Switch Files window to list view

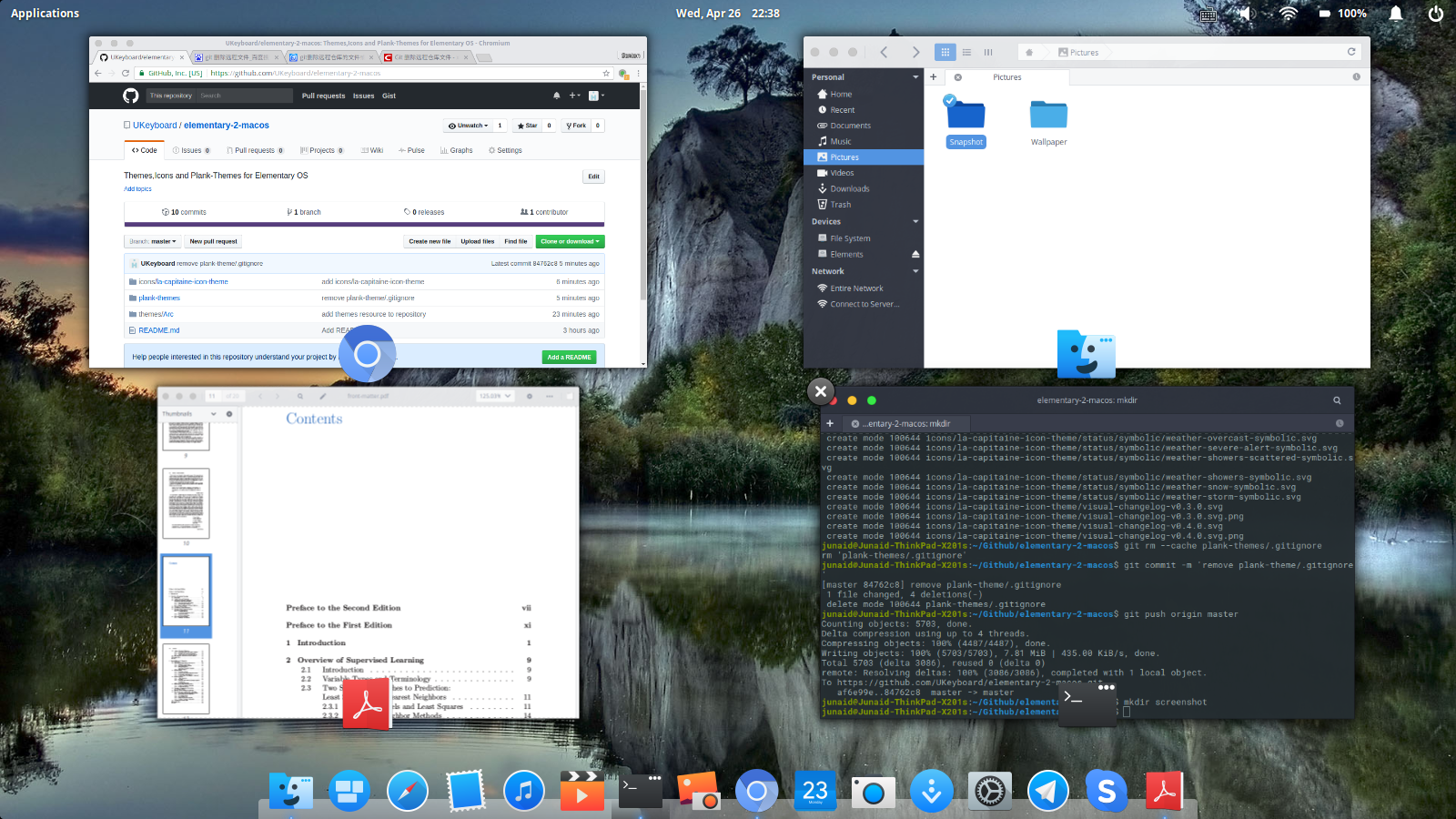click(x=966, y=52)
